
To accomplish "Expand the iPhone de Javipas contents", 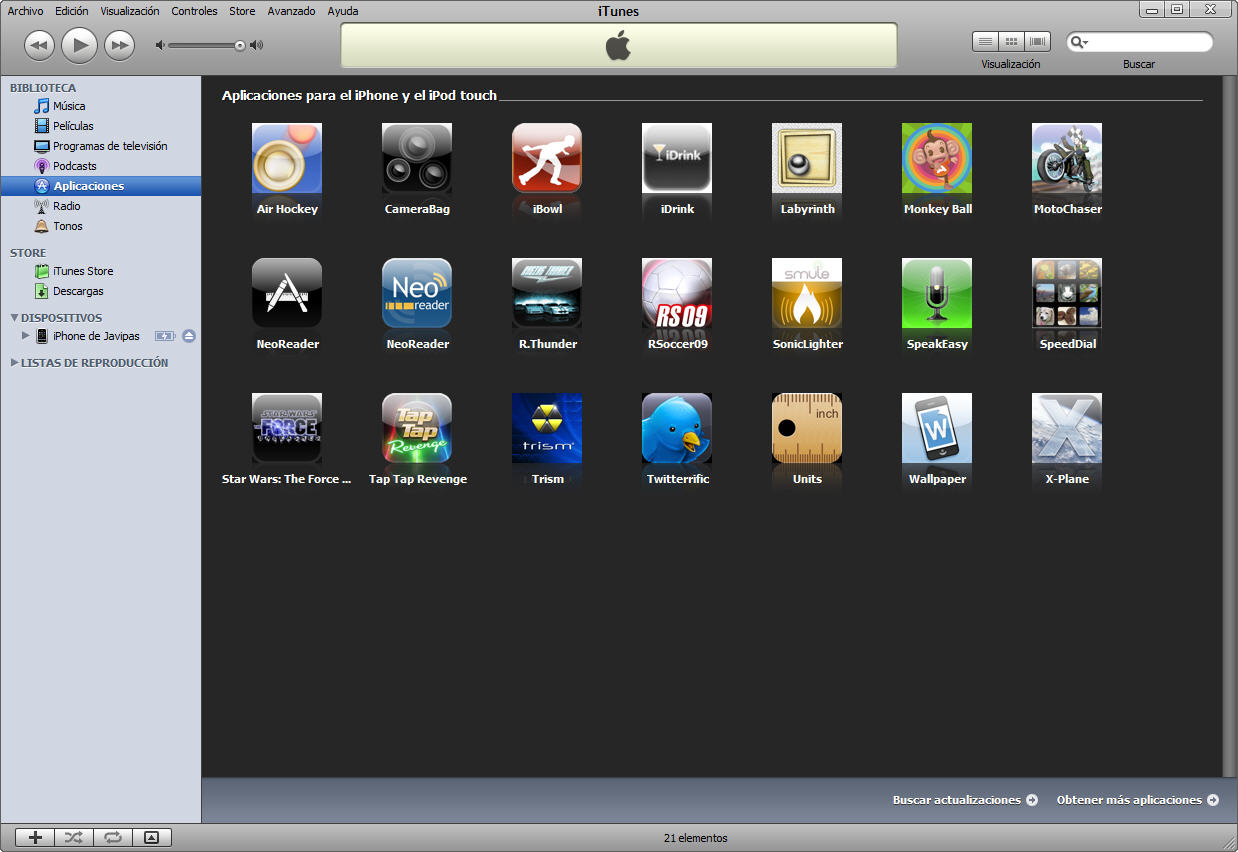I will tap(26, 336).
